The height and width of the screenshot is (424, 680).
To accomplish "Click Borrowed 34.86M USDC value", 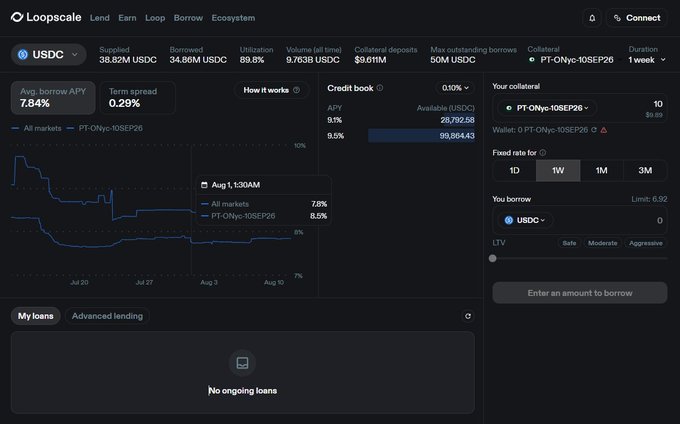I will click(x=198, y=60).
